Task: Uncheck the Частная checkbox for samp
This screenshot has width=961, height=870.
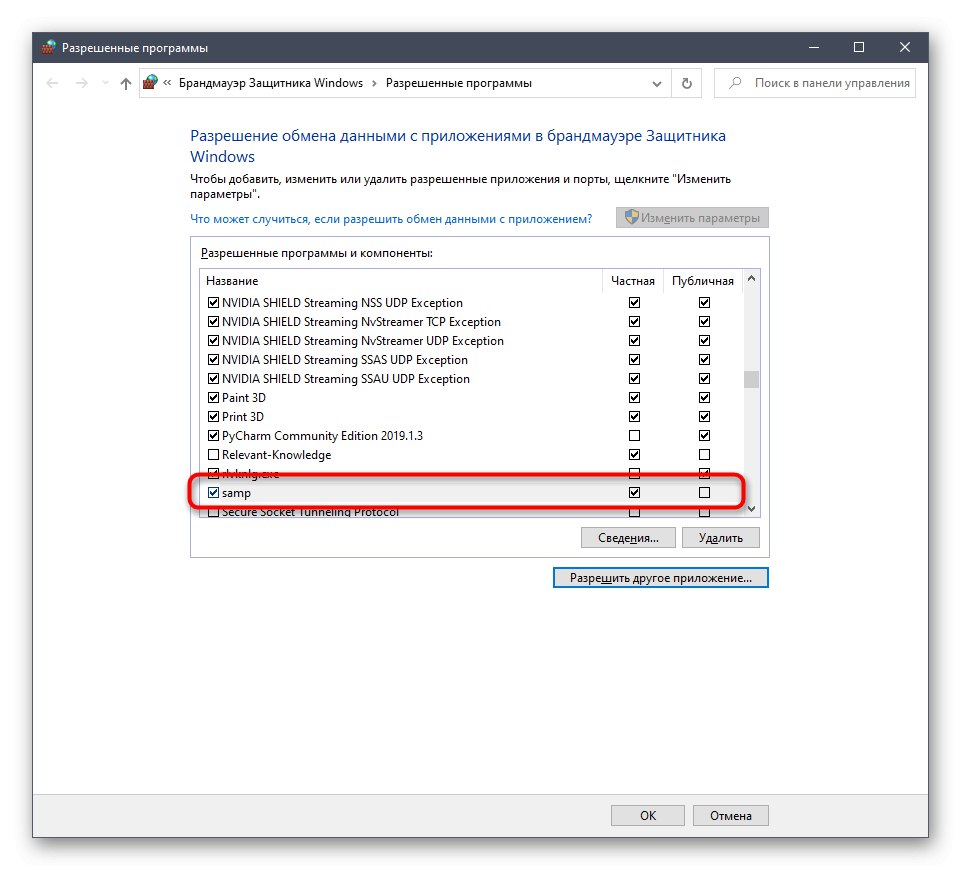Action: click(x=634, y=492)
